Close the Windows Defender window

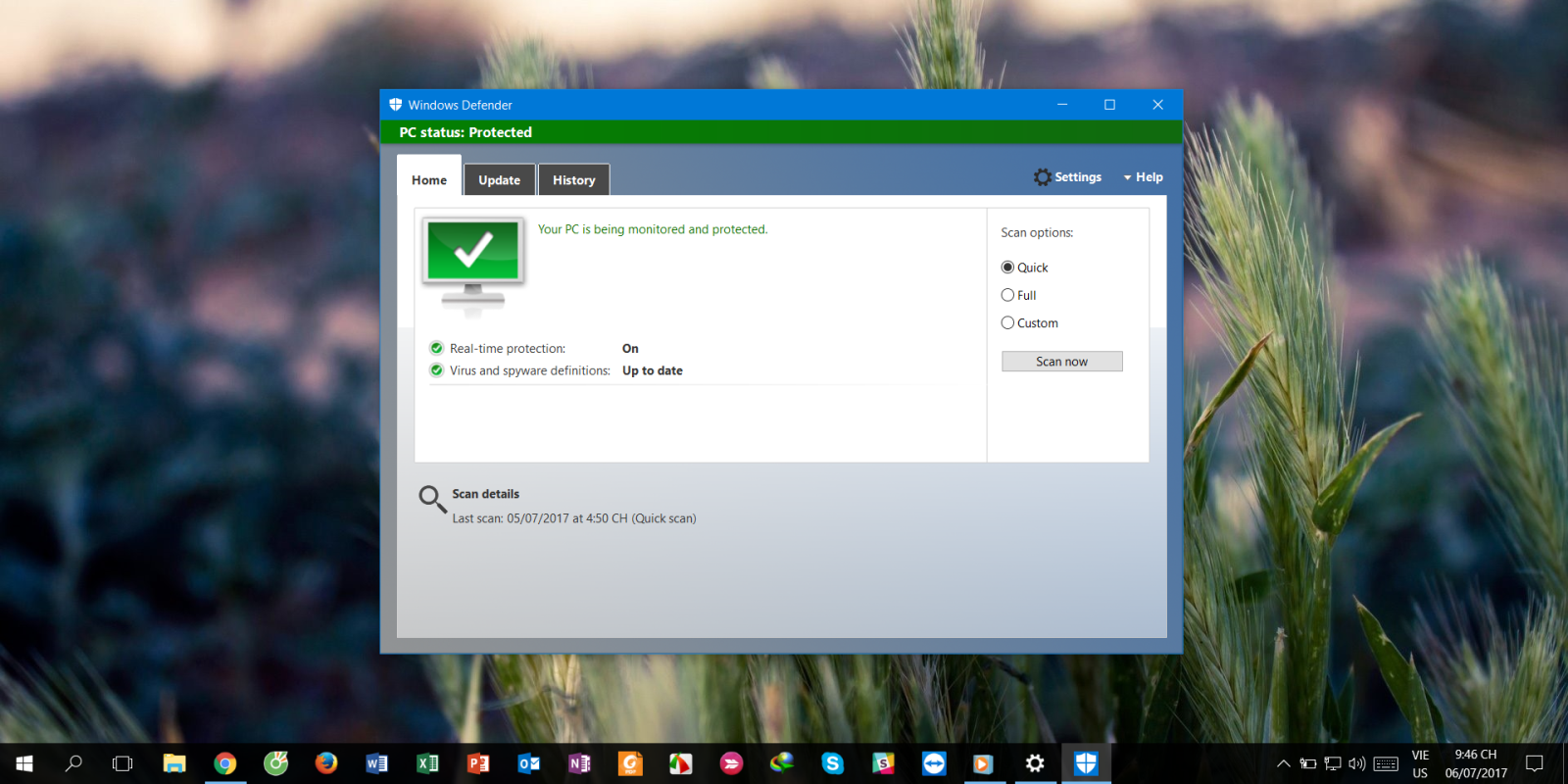click(x=1157, y=105)
